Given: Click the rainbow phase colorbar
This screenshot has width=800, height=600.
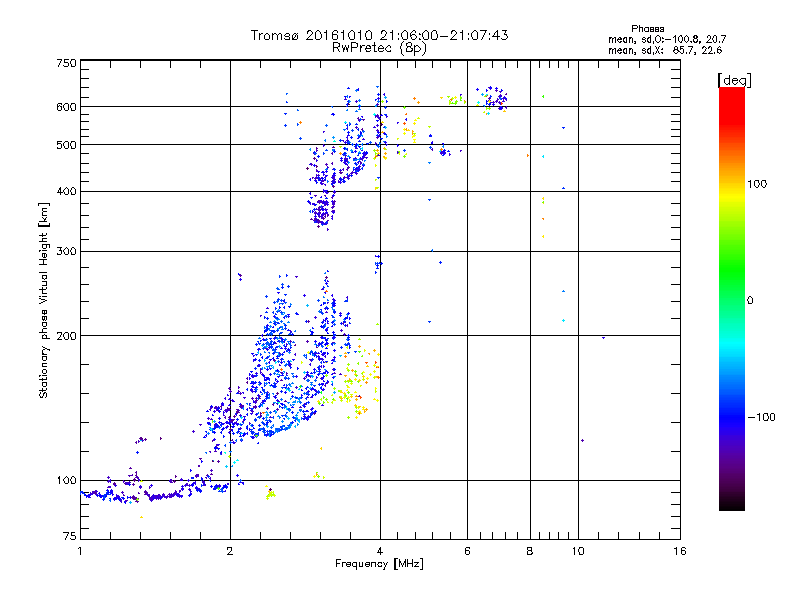Looking at the screenshot, I should pos(732,298).
